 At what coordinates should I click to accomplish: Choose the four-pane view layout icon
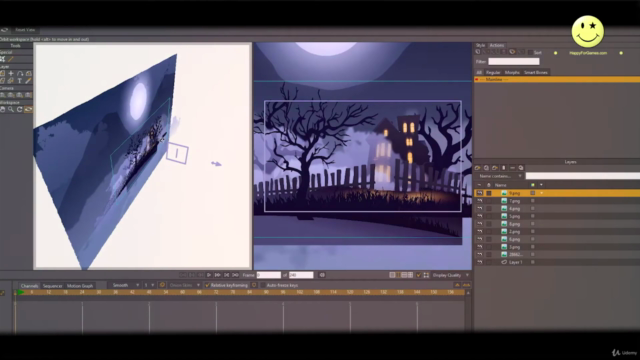[410, 275]
